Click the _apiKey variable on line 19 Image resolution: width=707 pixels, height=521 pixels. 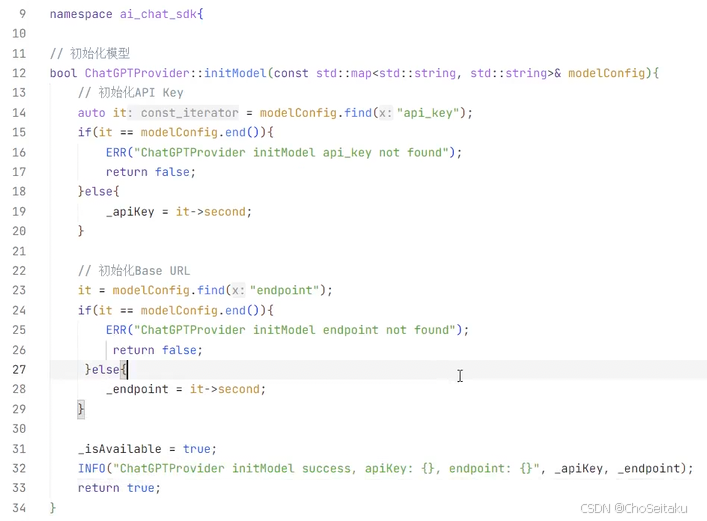tap(130, 212)
